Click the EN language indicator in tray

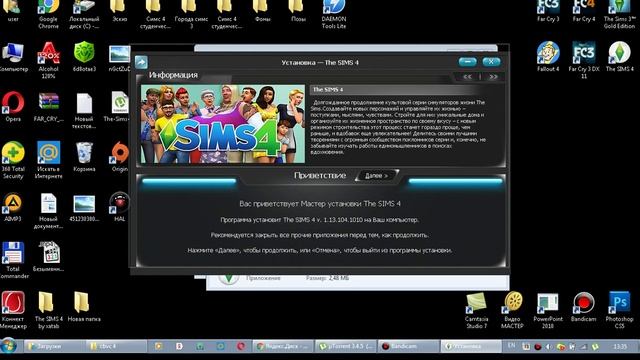pyautogui.click(x=511, y=346)
